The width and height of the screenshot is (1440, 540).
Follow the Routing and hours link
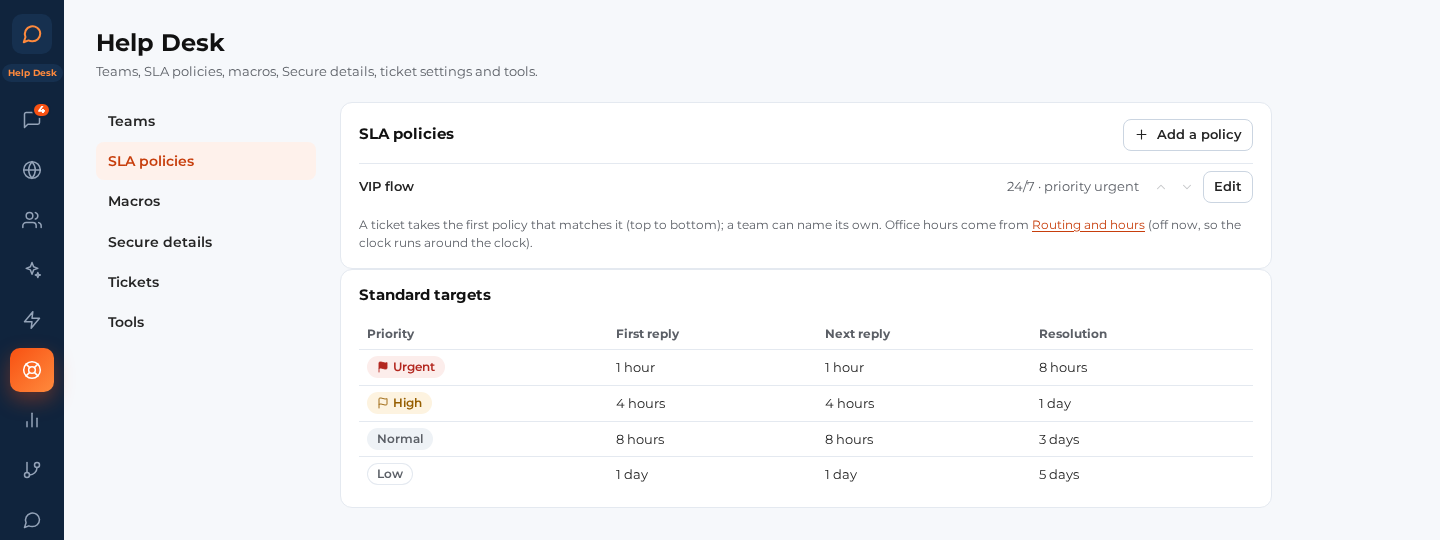click(x=1088, y=225)
